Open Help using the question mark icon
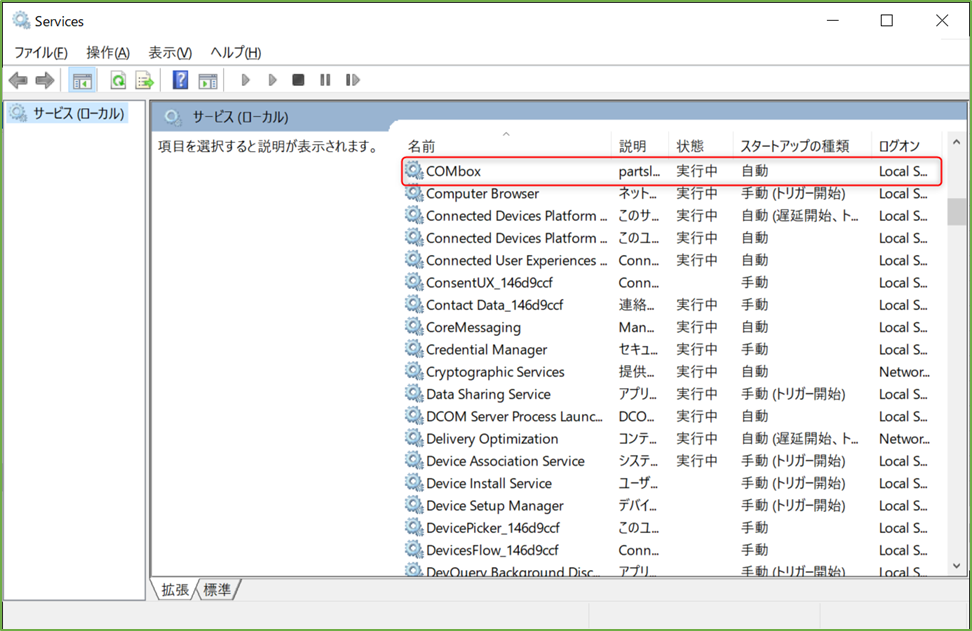 click(179, 80)
